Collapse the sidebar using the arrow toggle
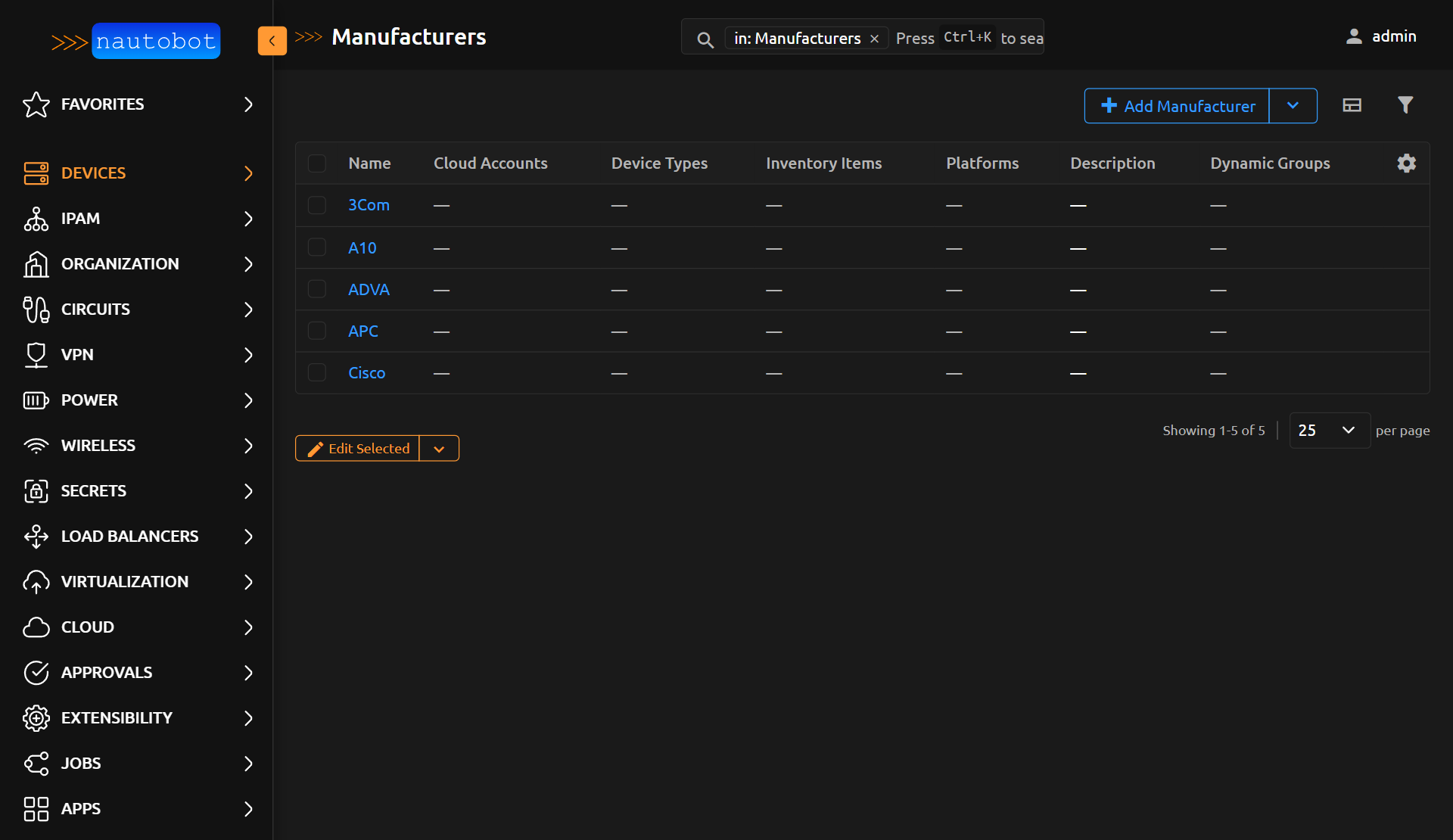 pos(272,41)
